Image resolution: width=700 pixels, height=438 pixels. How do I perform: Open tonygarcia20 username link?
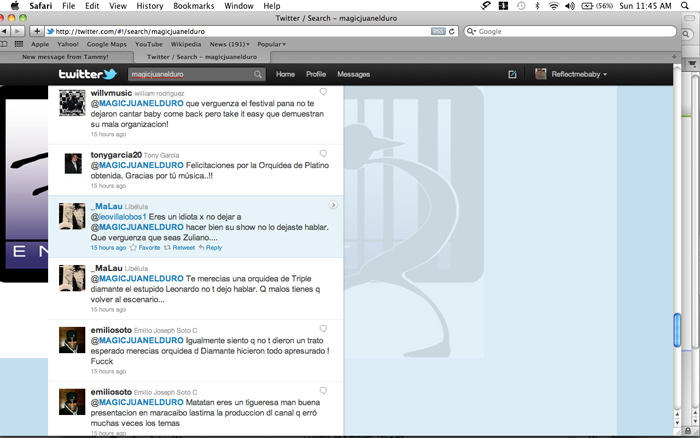point(116,155)
